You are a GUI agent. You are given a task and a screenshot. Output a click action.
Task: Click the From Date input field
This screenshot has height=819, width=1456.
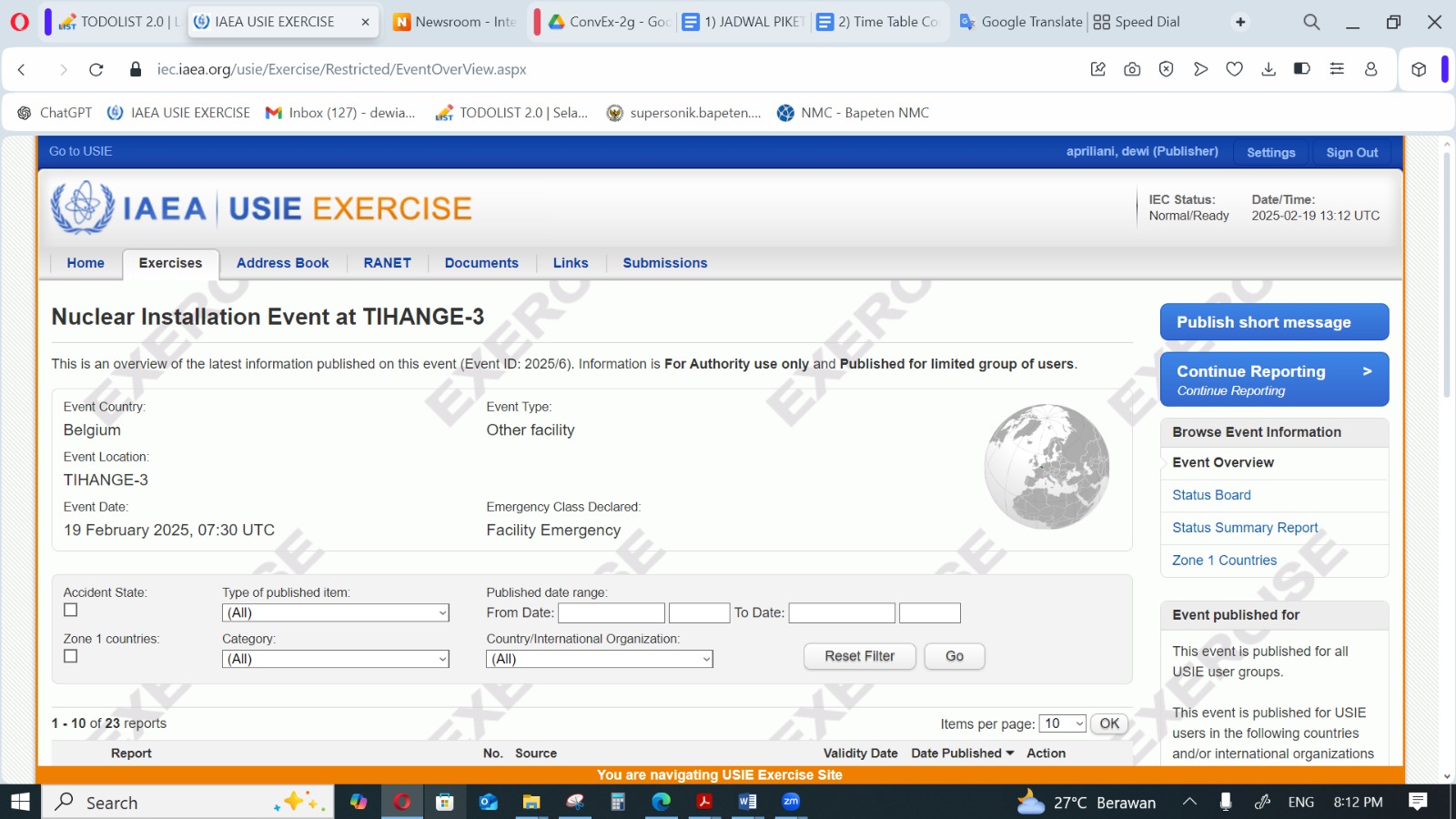(x=612, y=613)
